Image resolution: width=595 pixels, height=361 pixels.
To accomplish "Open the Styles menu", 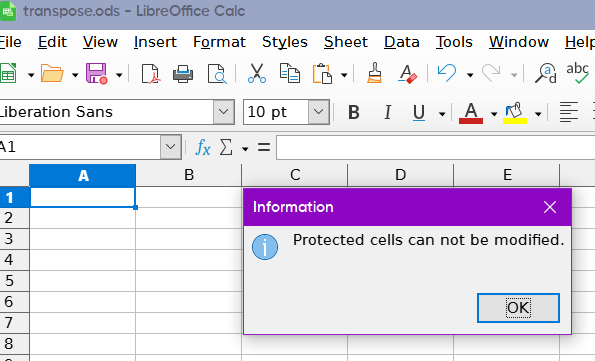I will pyautogui.click(x=285, y=42).
